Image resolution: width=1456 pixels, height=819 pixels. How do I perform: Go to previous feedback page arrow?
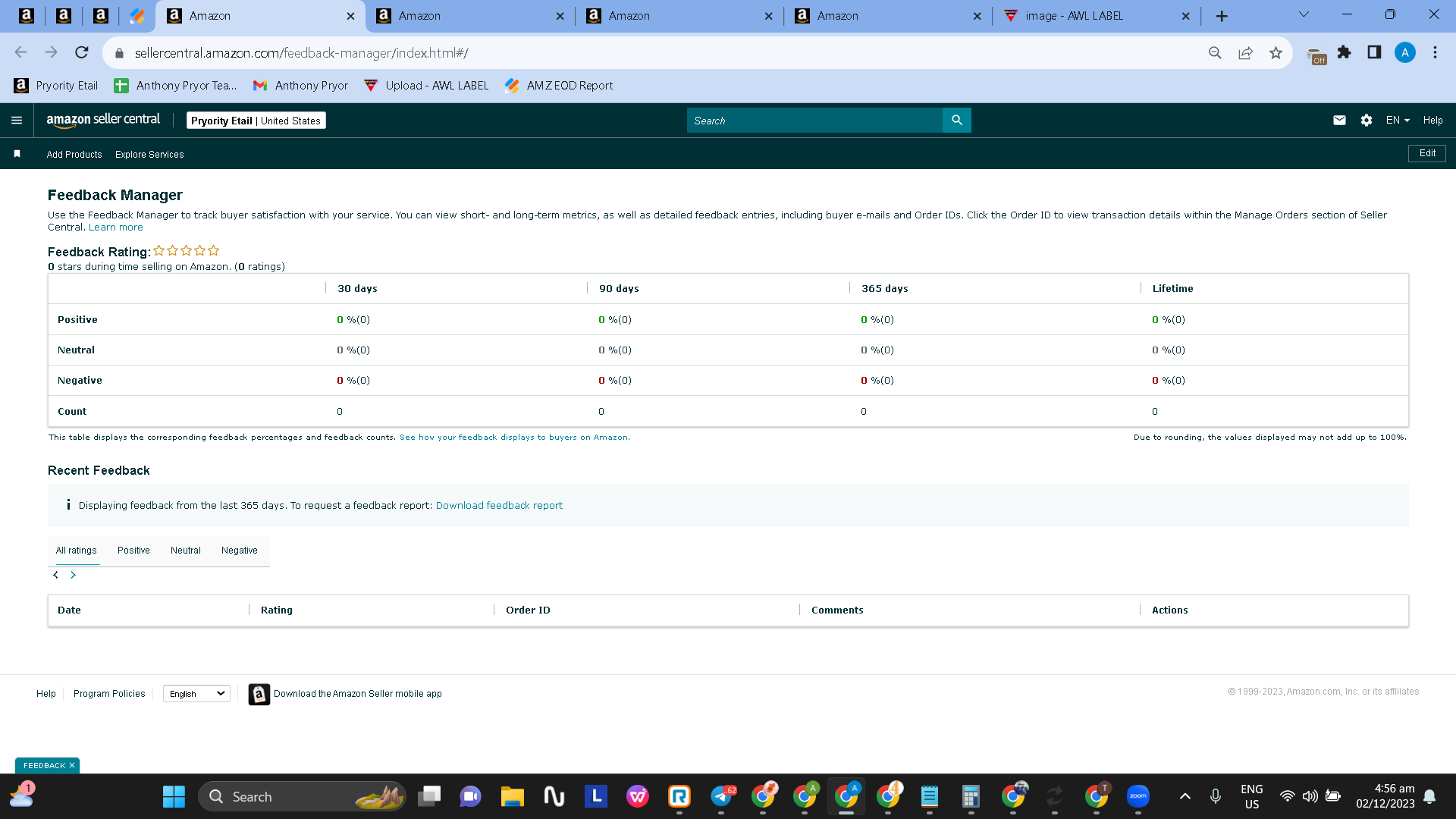pyautogui.click(x=55, y=575)
